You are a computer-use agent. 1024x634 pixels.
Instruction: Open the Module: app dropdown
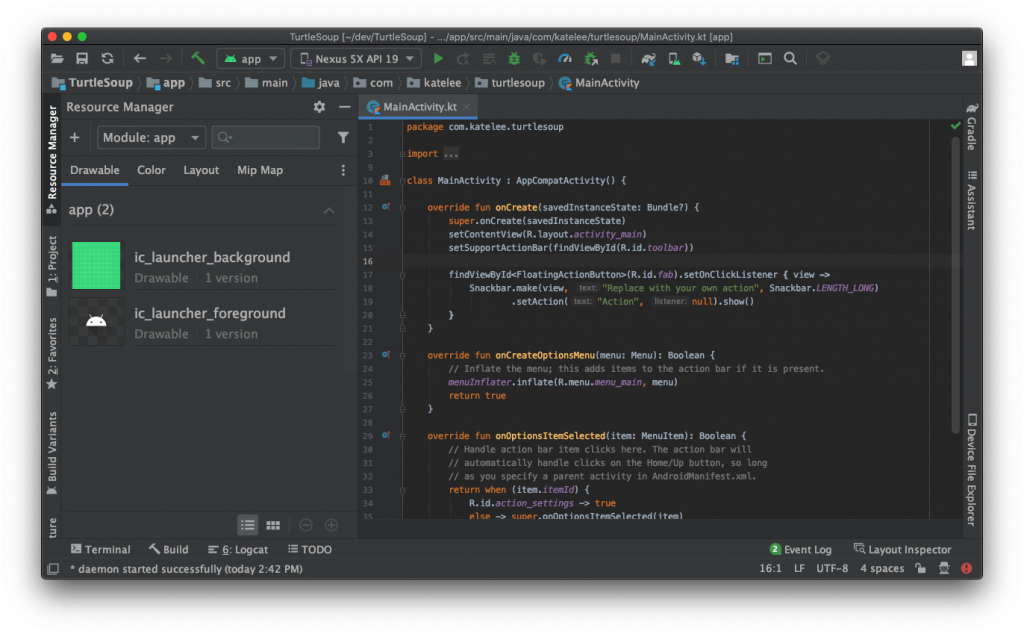152,138
